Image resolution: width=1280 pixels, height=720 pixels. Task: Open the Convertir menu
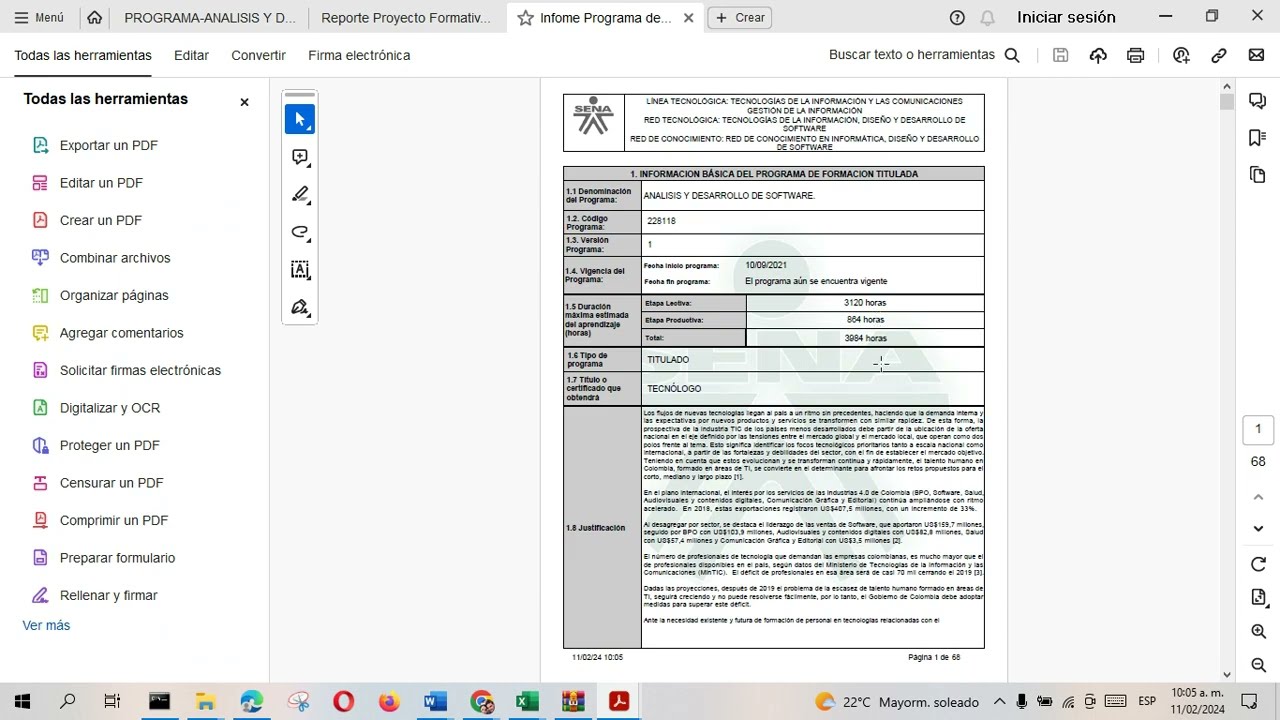258,55
